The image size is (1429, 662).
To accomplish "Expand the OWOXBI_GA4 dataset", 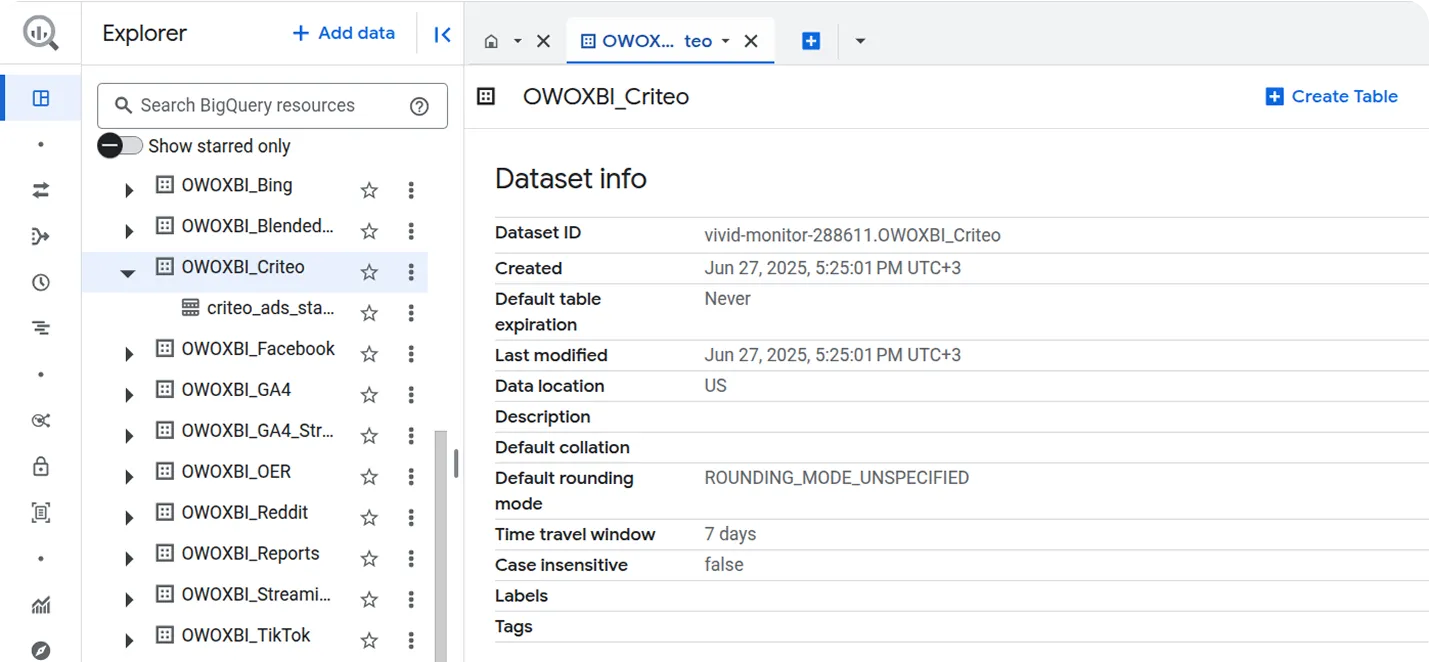I will click(x=128, y=395).
